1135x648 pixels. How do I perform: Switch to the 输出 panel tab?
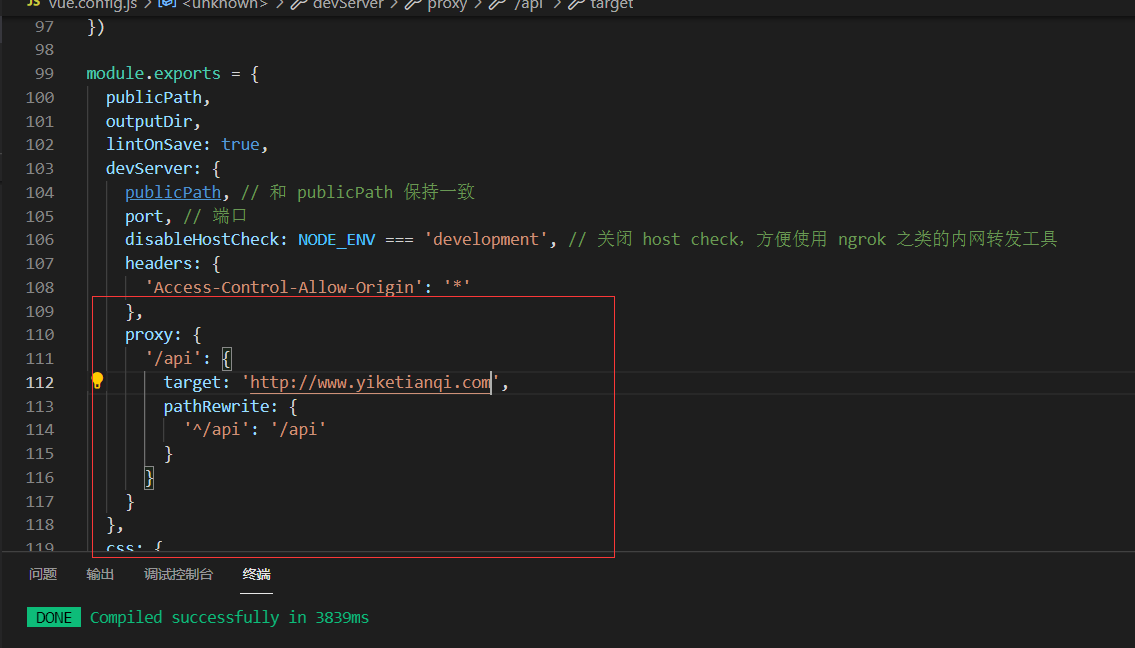(x=100, y=574)
